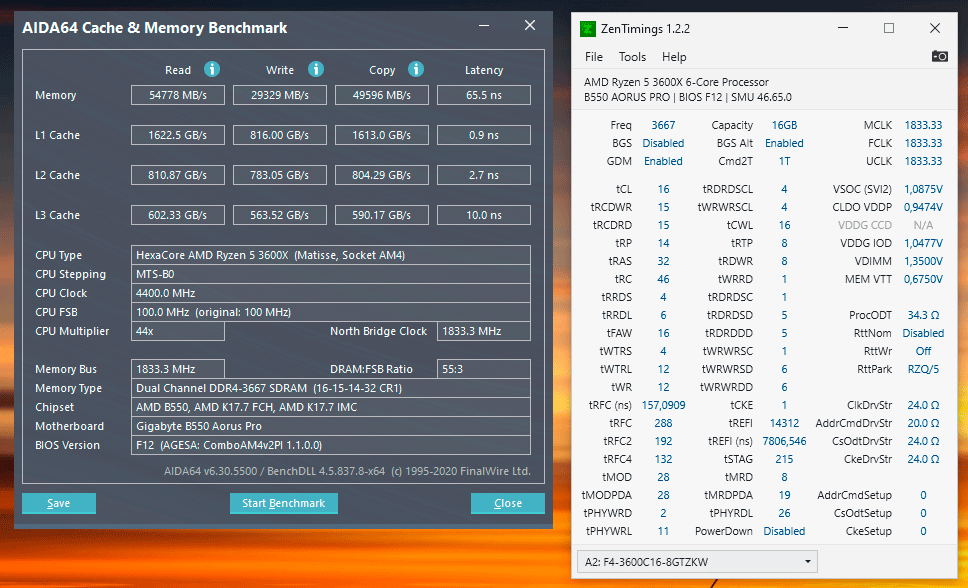Close the ZenTimings window
Image resolution: width=968 pixels, height=588 pixels.
pyautogui.click(x=935, y=28)
